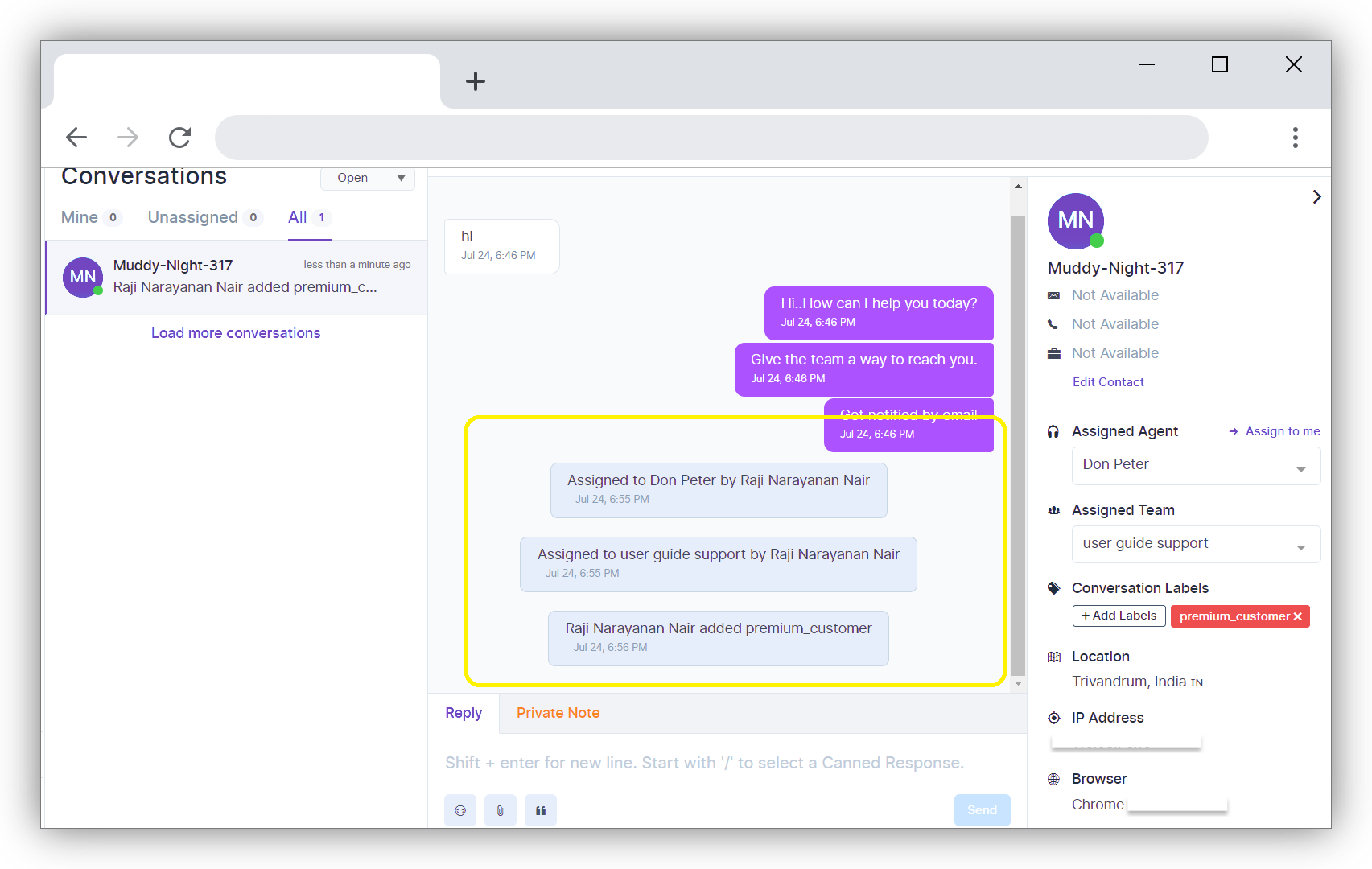Open the conversation status Open dropdown

coord(368,178)
